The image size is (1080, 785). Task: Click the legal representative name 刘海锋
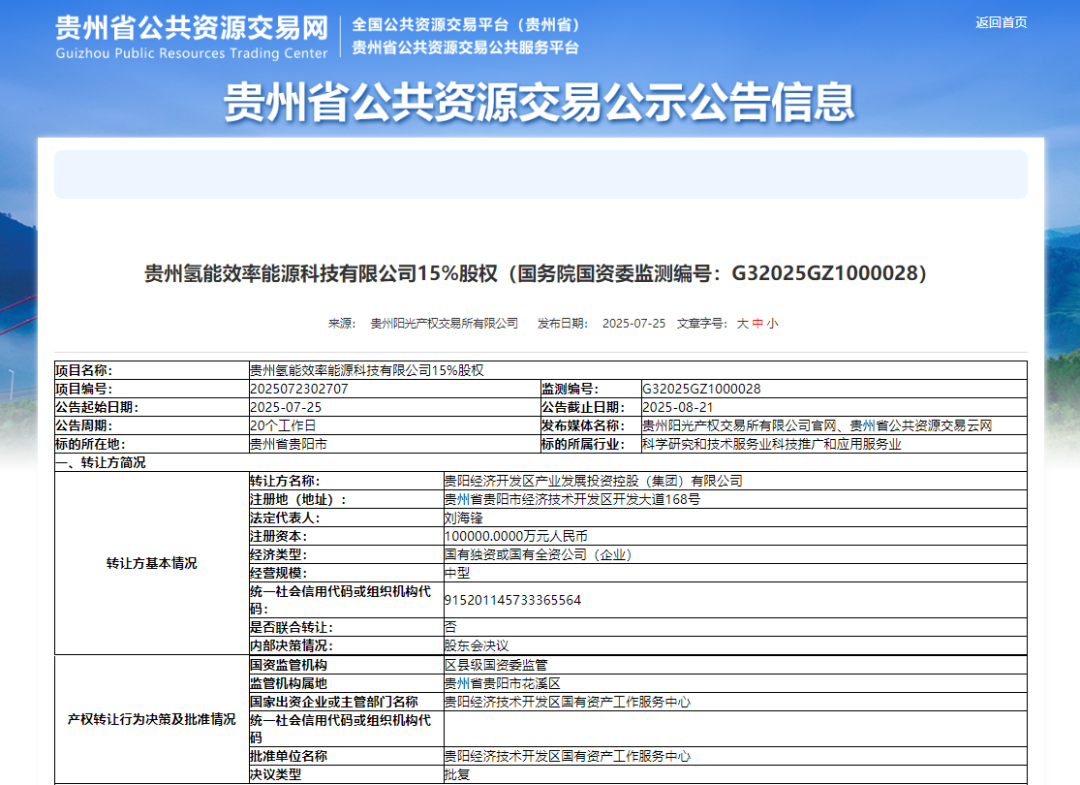coord(464,519)
